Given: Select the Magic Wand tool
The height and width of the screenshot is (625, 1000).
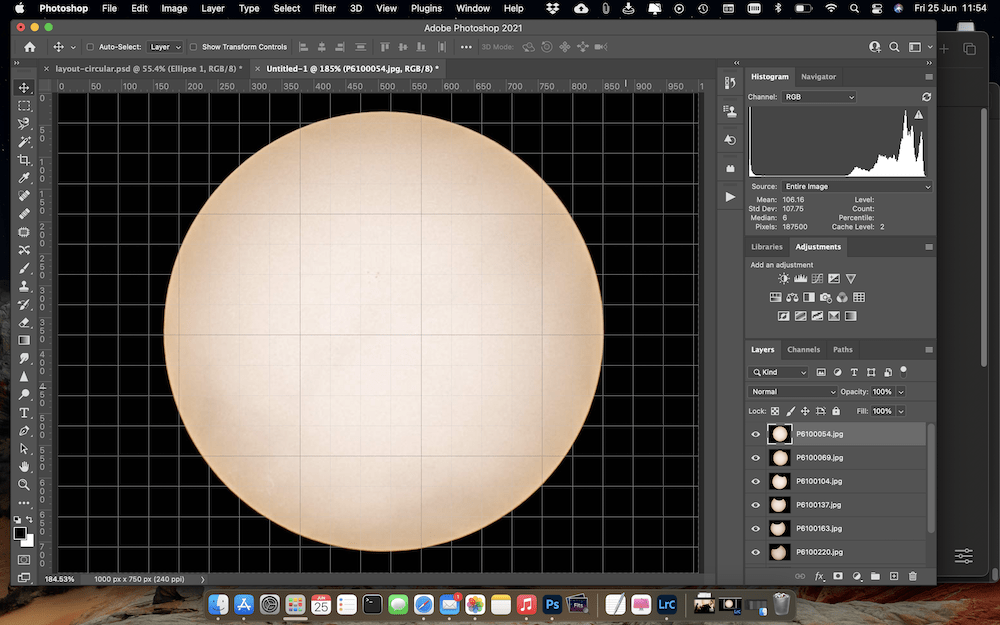Looking at the screenshot, I should click(24, 142).
